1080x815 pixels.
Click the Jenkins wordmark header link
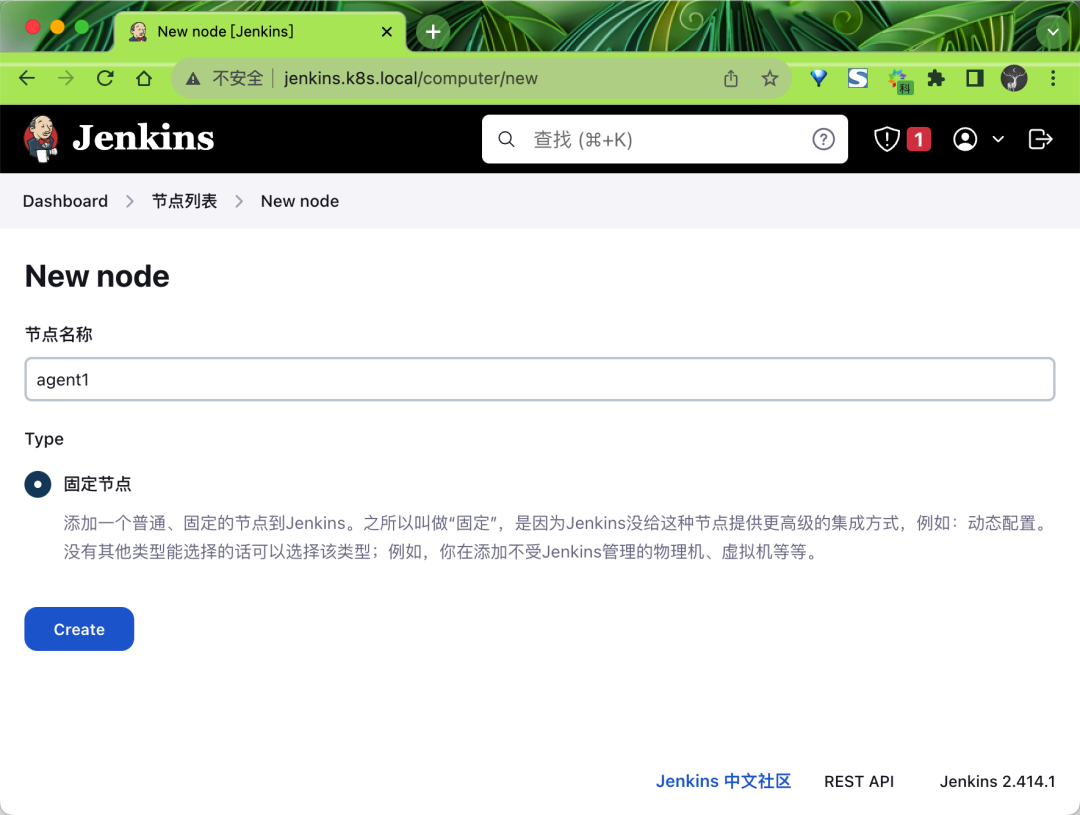[x=143, y=138]
